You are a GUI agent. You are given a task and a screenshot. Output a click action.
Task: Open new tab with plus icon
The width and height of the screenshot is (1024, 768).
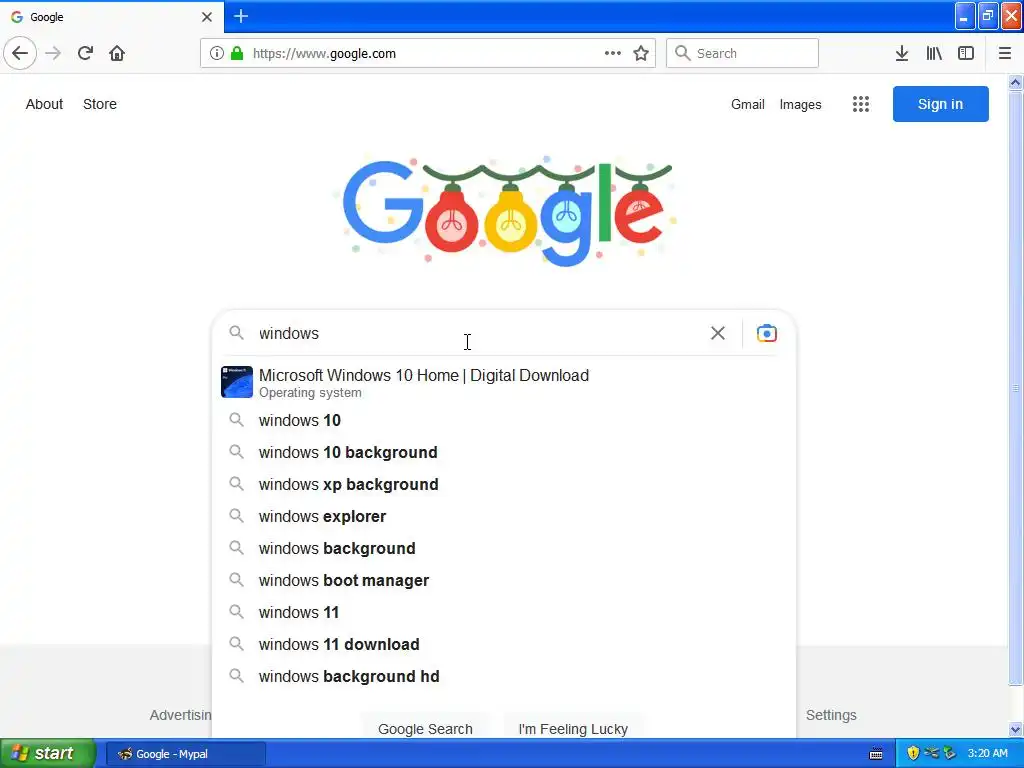click(241, 16)
